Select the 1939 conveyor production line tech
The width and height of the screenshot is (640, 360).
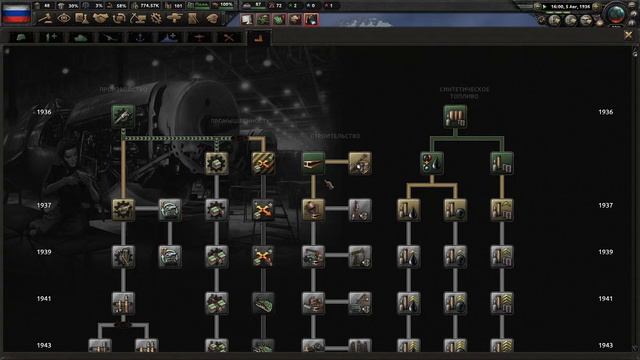pyautogui.click(x=170, y=256)
